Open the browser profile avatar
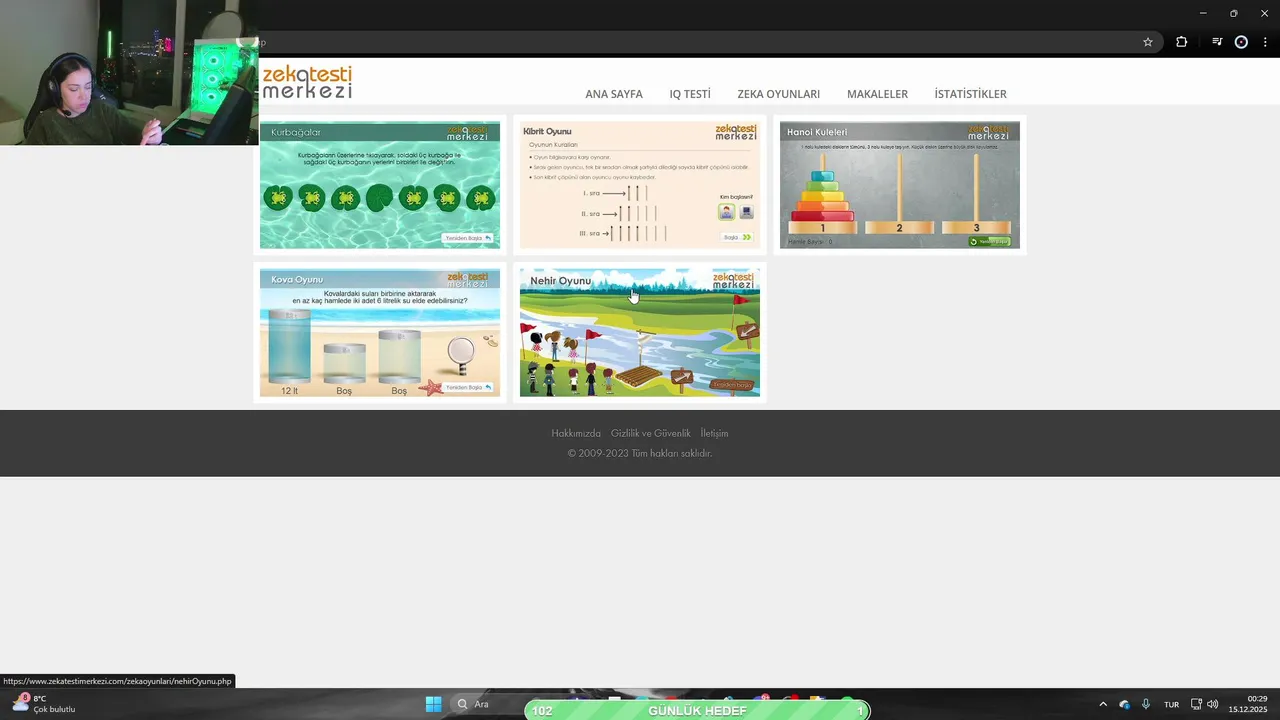Image resolution: width=1280 pixels, height=720 pixels. click(1241, 42)
